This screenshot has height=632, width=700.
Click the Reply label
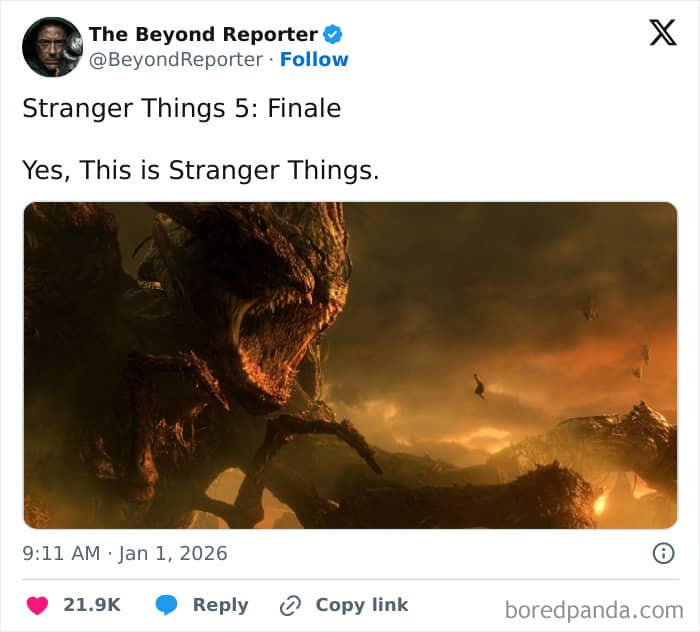point(220,605)
